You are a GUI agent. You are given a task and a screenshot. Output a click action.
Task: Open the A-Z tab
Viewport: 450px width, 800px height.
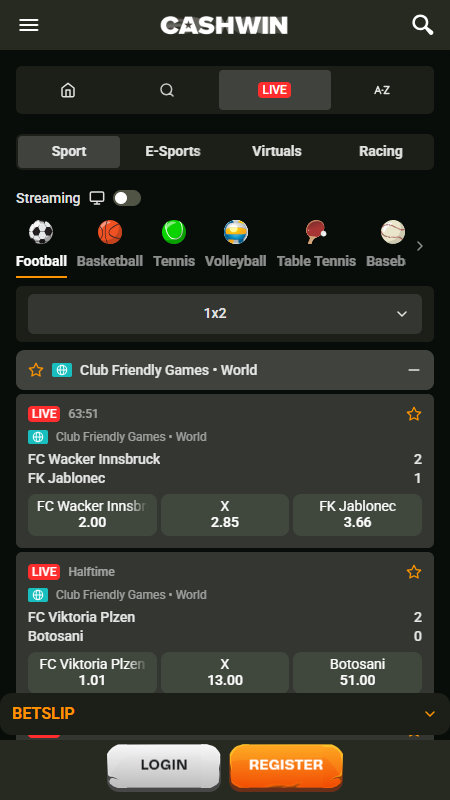[382, 90]
